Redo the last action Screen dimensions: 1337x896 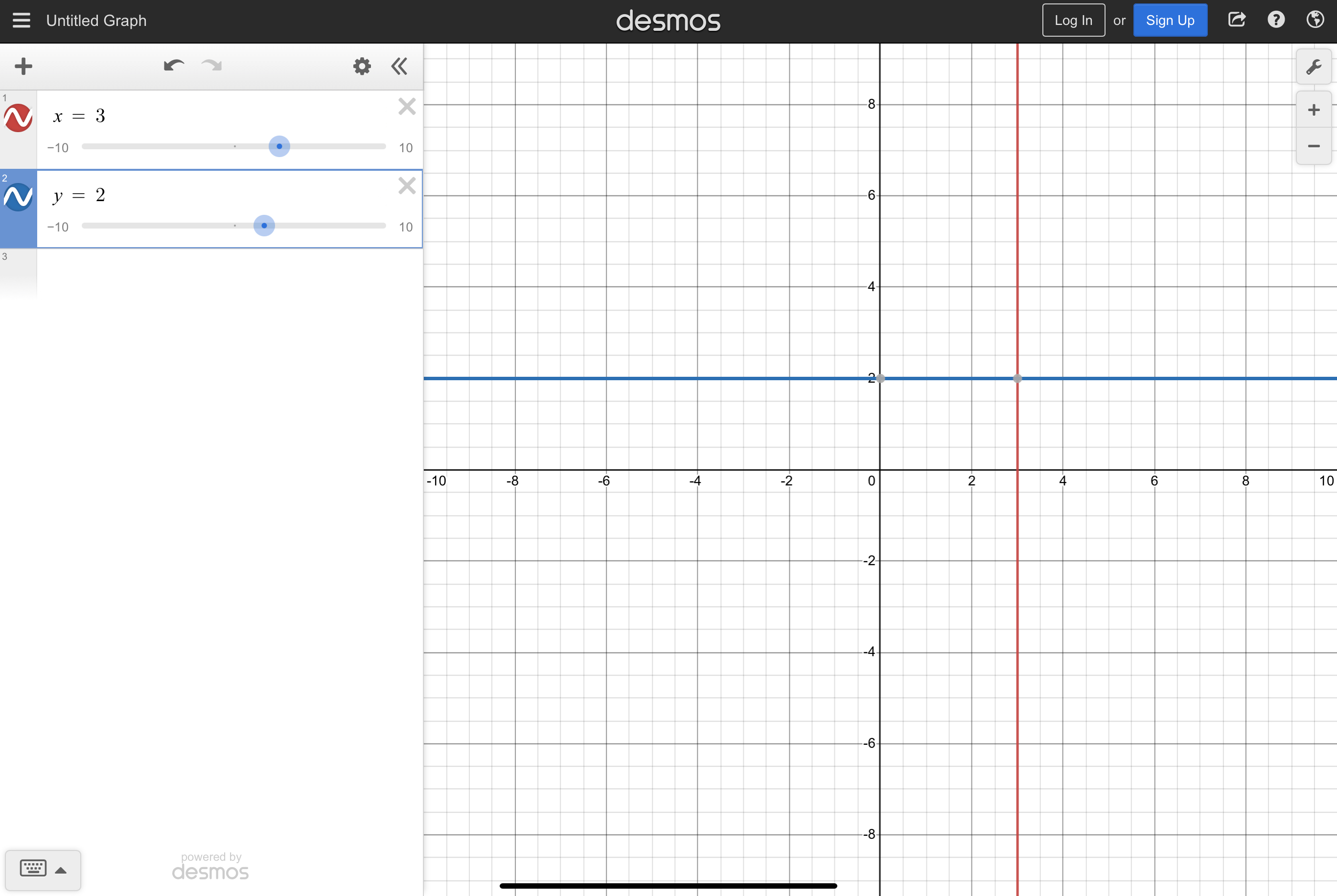[212, 66]
